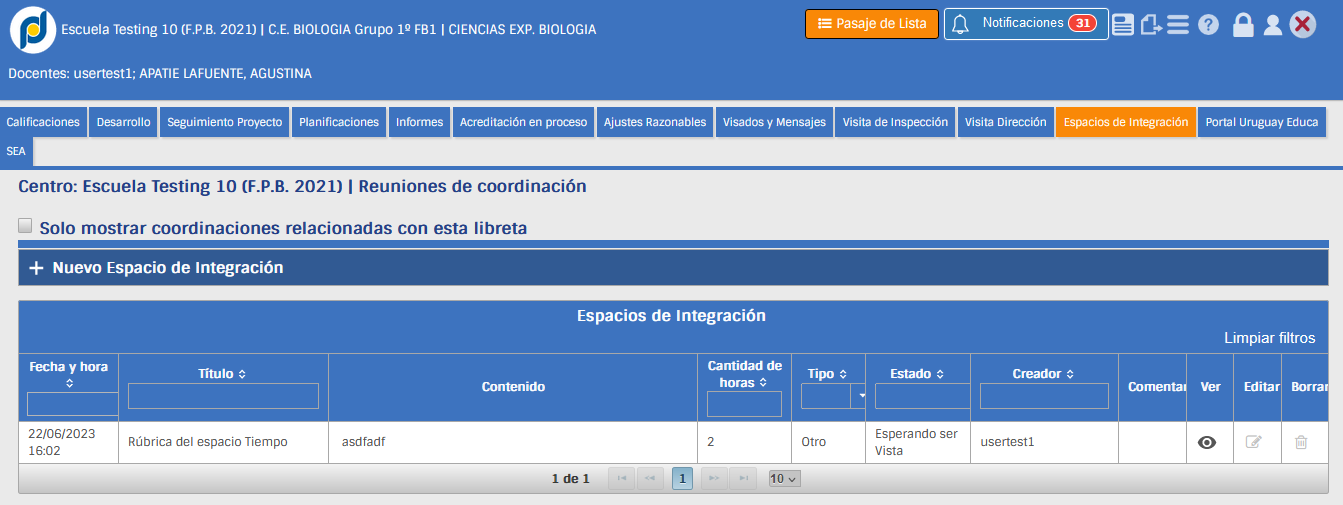1343x505 pixels.
Task: Click Limpiar filtros link
Action: click(1270, 338)
